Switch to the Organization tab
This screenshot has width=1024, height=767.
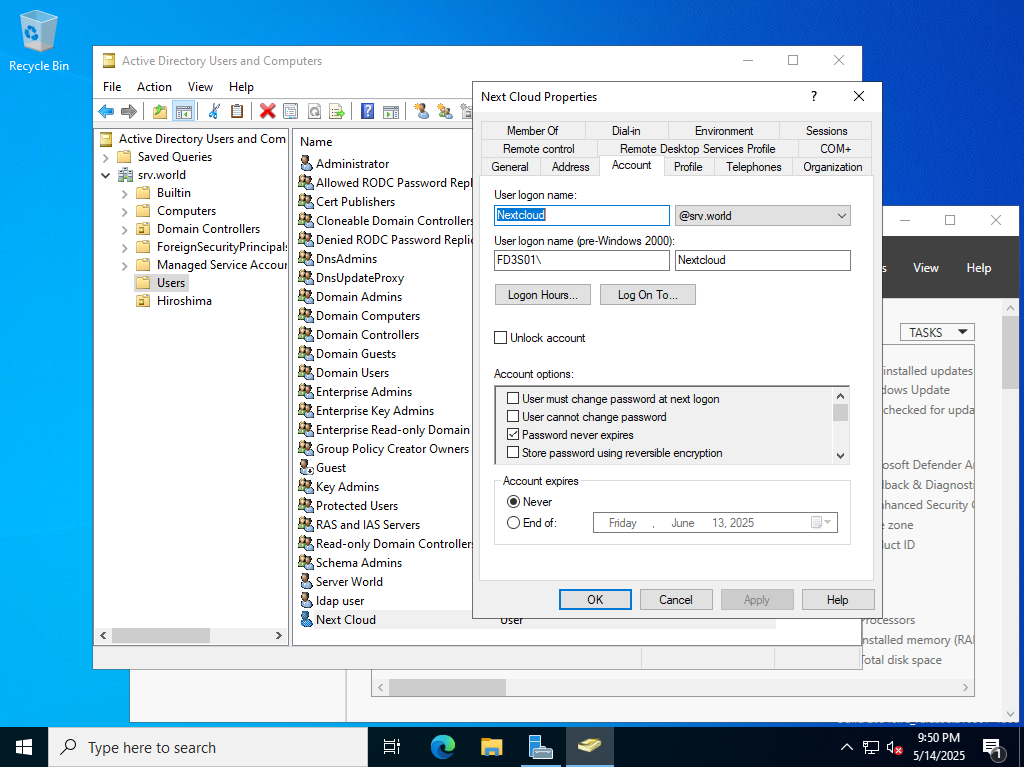pos(833,167)
